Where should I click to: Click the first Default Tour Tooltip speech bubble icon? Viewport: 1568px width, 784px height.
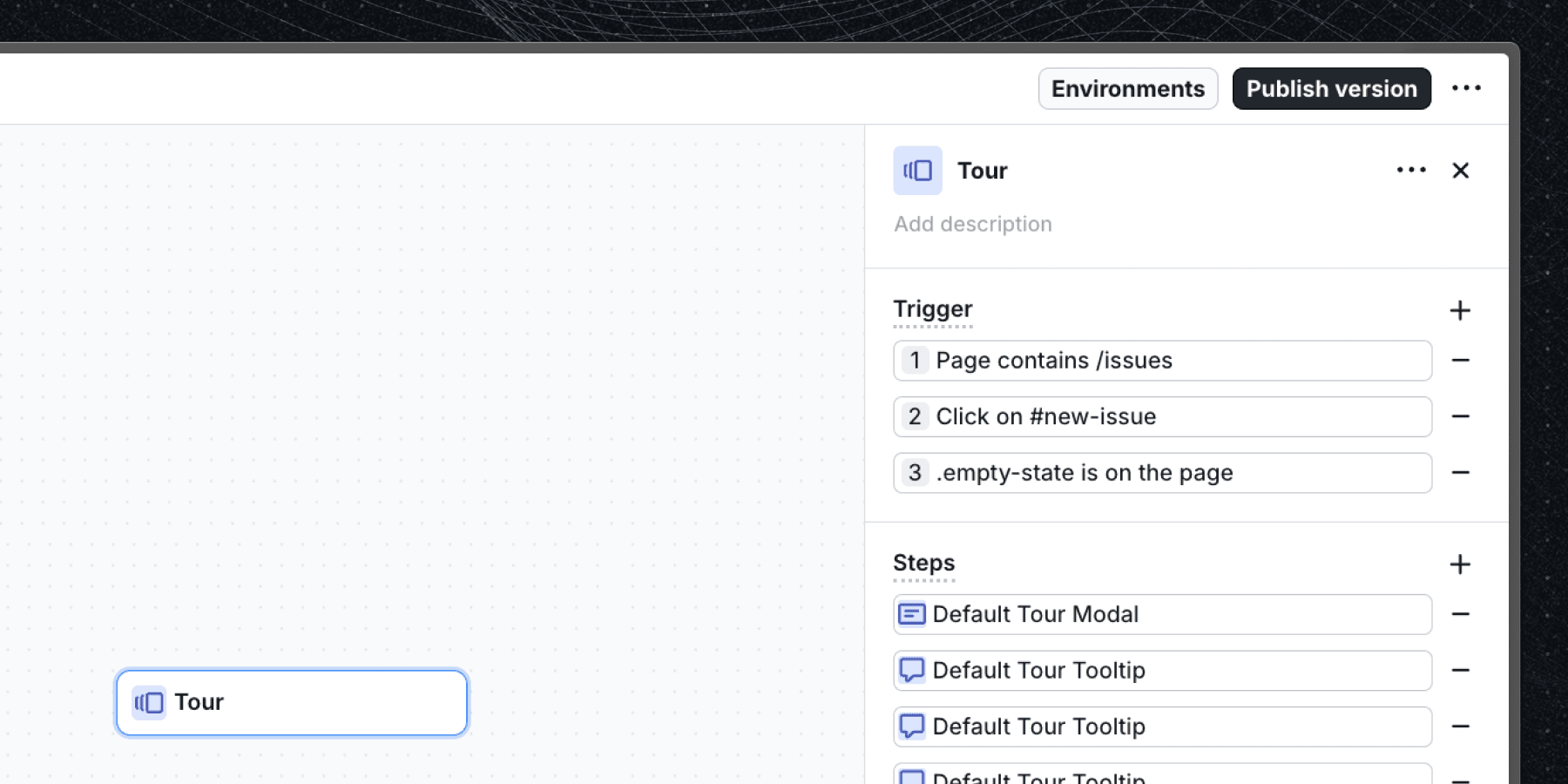(x=912, y=670)
